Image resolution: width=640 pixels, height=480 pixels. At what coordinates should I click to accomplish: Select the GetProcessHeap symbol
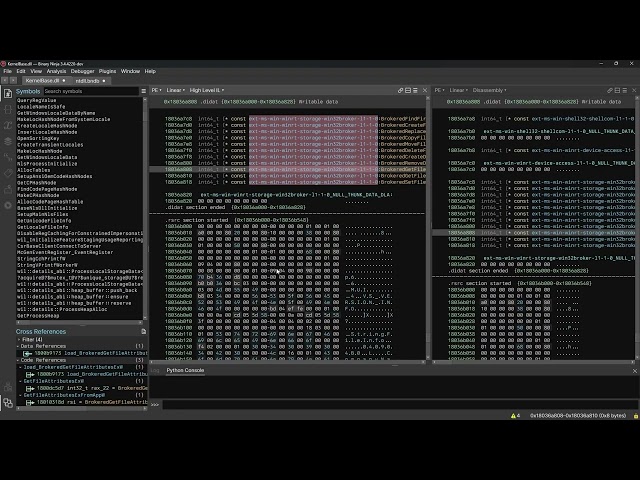coord(38,316)
